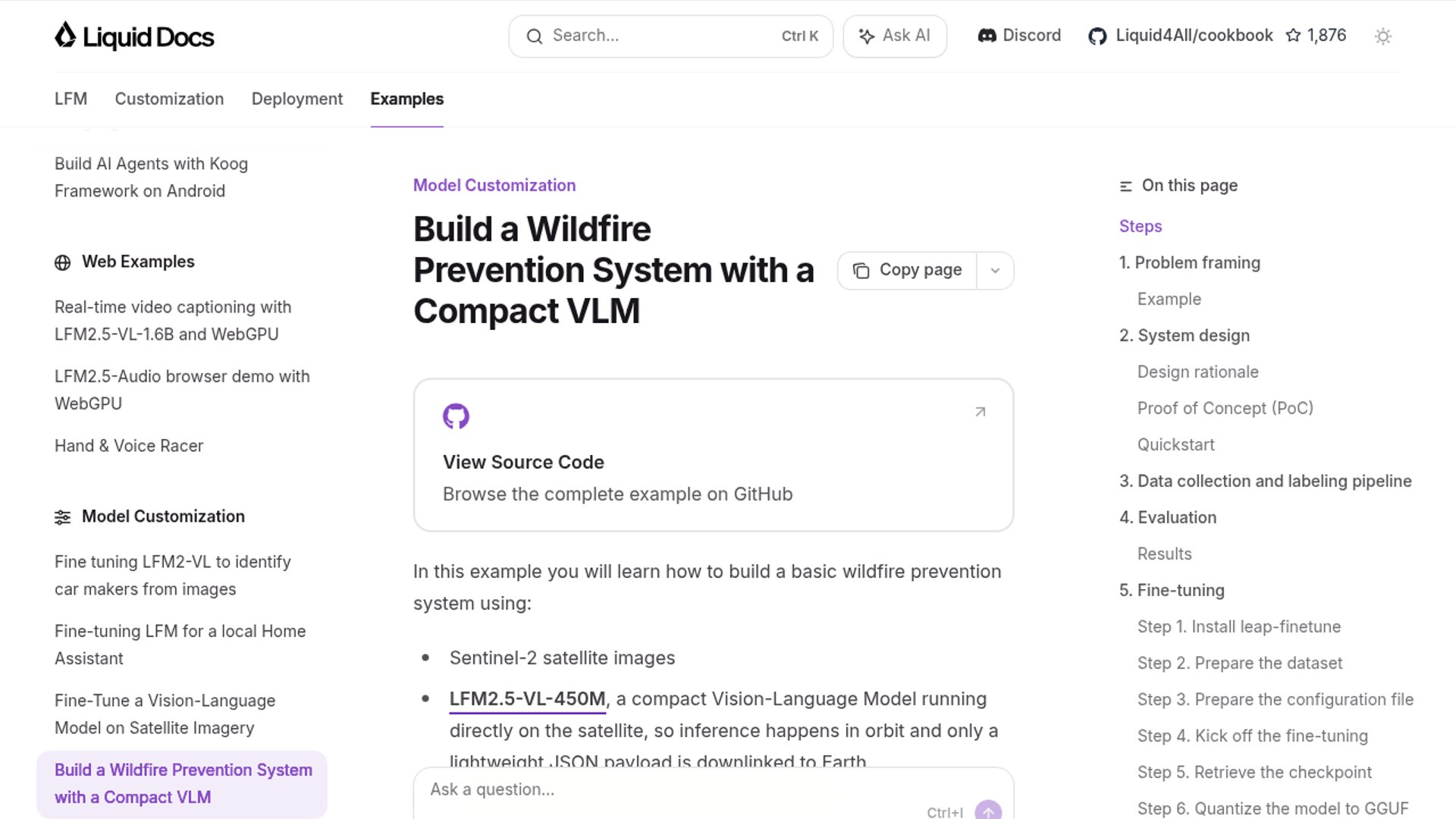This screenshot has height=819, width=1456.
Task: Open the LFM2.5-VL-450M link
Action: point(527,699)
